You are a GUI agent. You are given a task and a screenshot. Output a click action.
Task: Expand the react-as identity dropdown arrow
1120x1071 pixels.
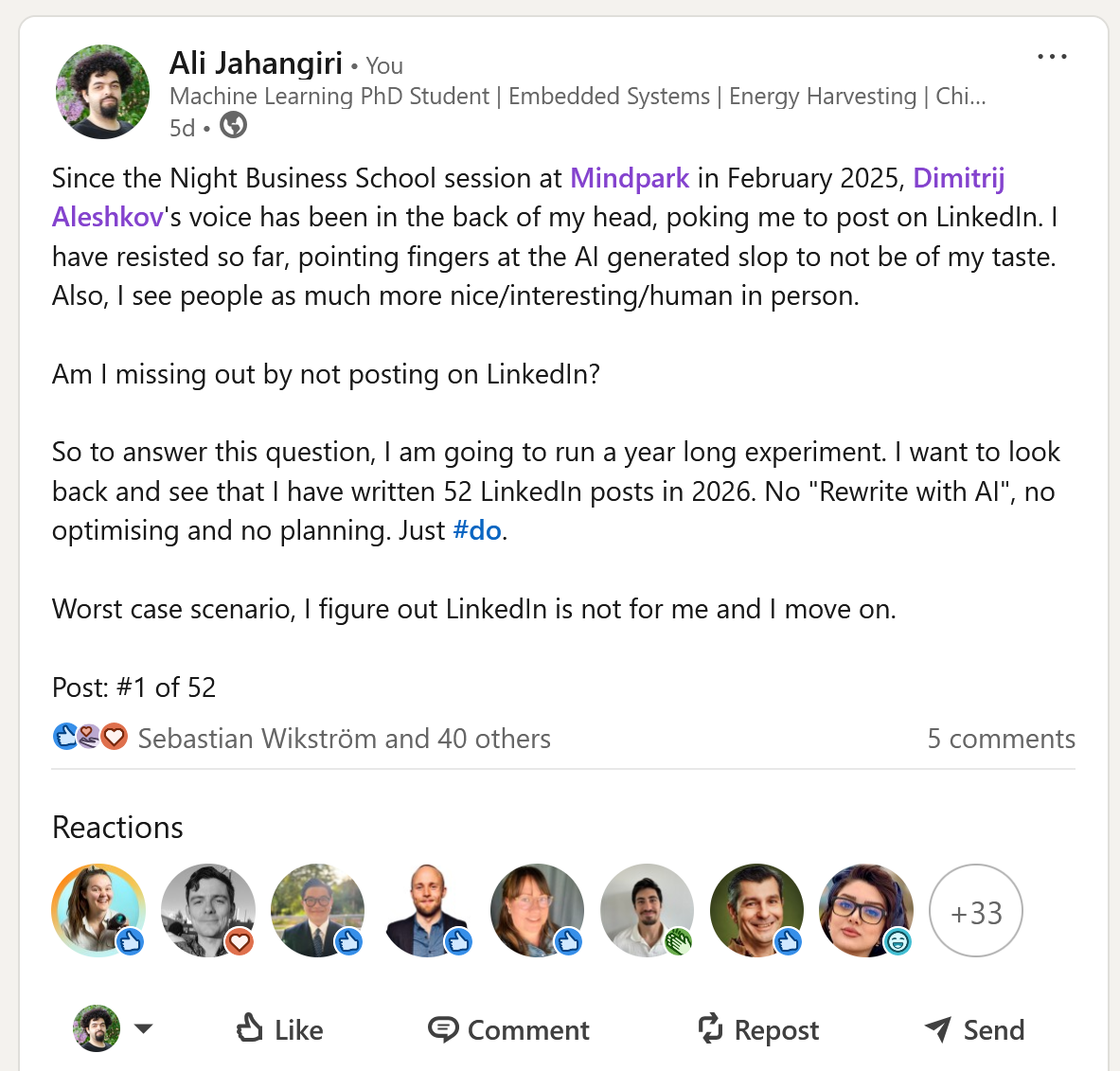tap(144, 1028)
